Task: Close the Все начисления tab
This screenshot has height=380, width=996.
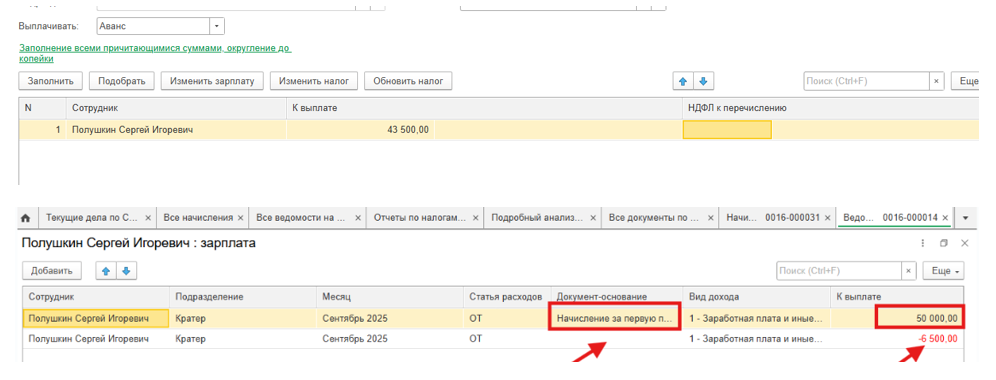Action: tap(241, 217)
